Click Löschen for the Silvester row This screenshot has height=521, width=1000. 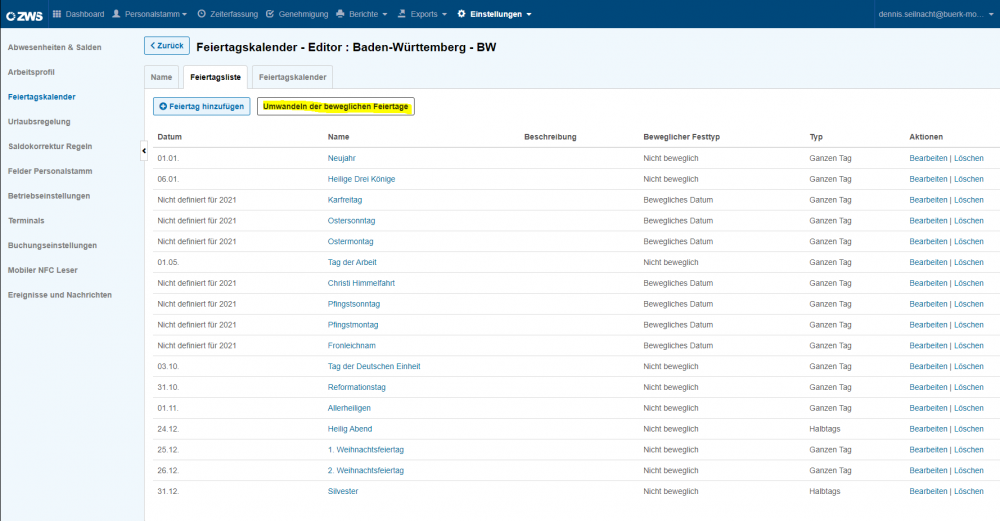pos(969,491)
